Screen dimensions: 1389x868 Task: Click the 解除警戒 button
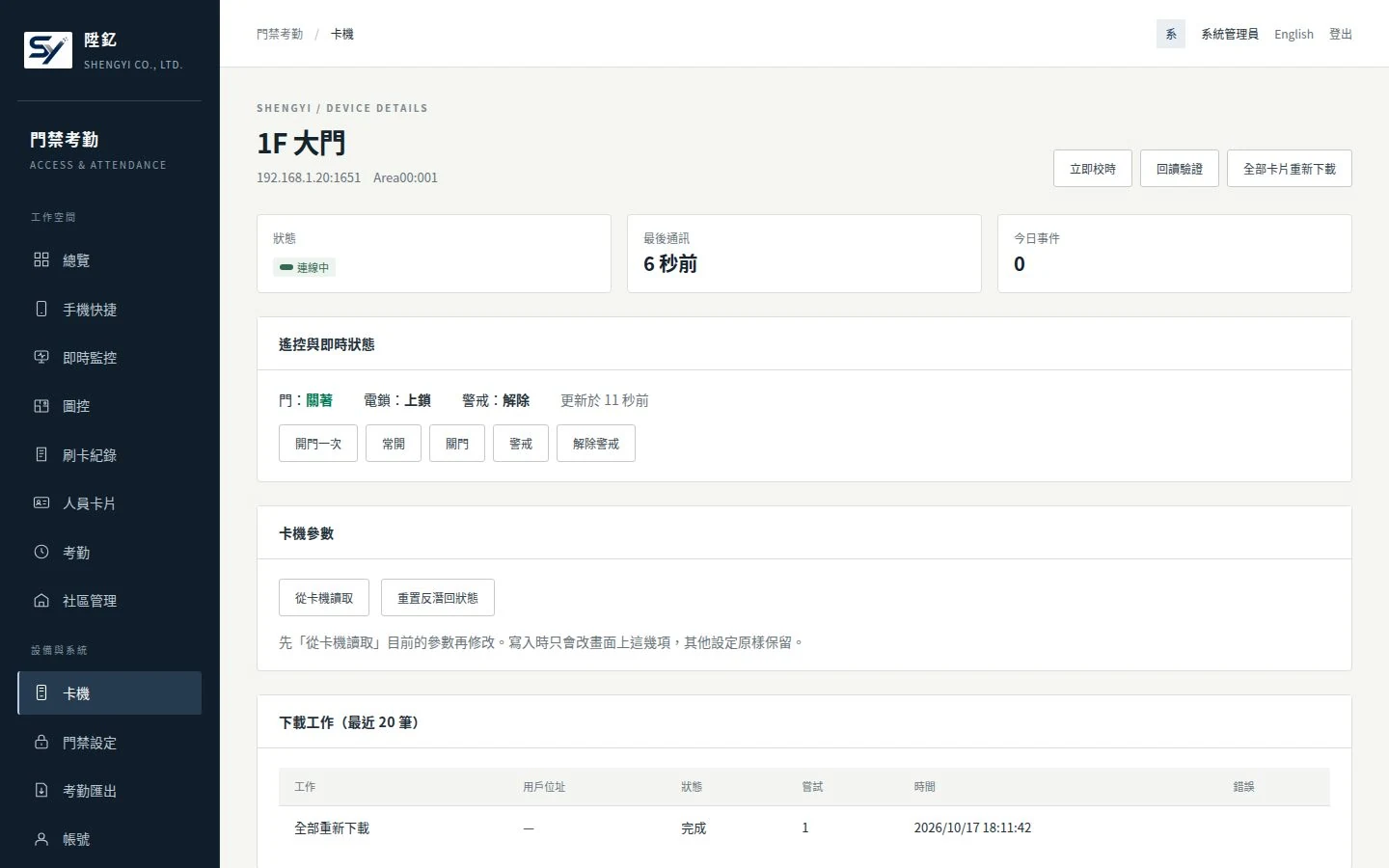596,444
